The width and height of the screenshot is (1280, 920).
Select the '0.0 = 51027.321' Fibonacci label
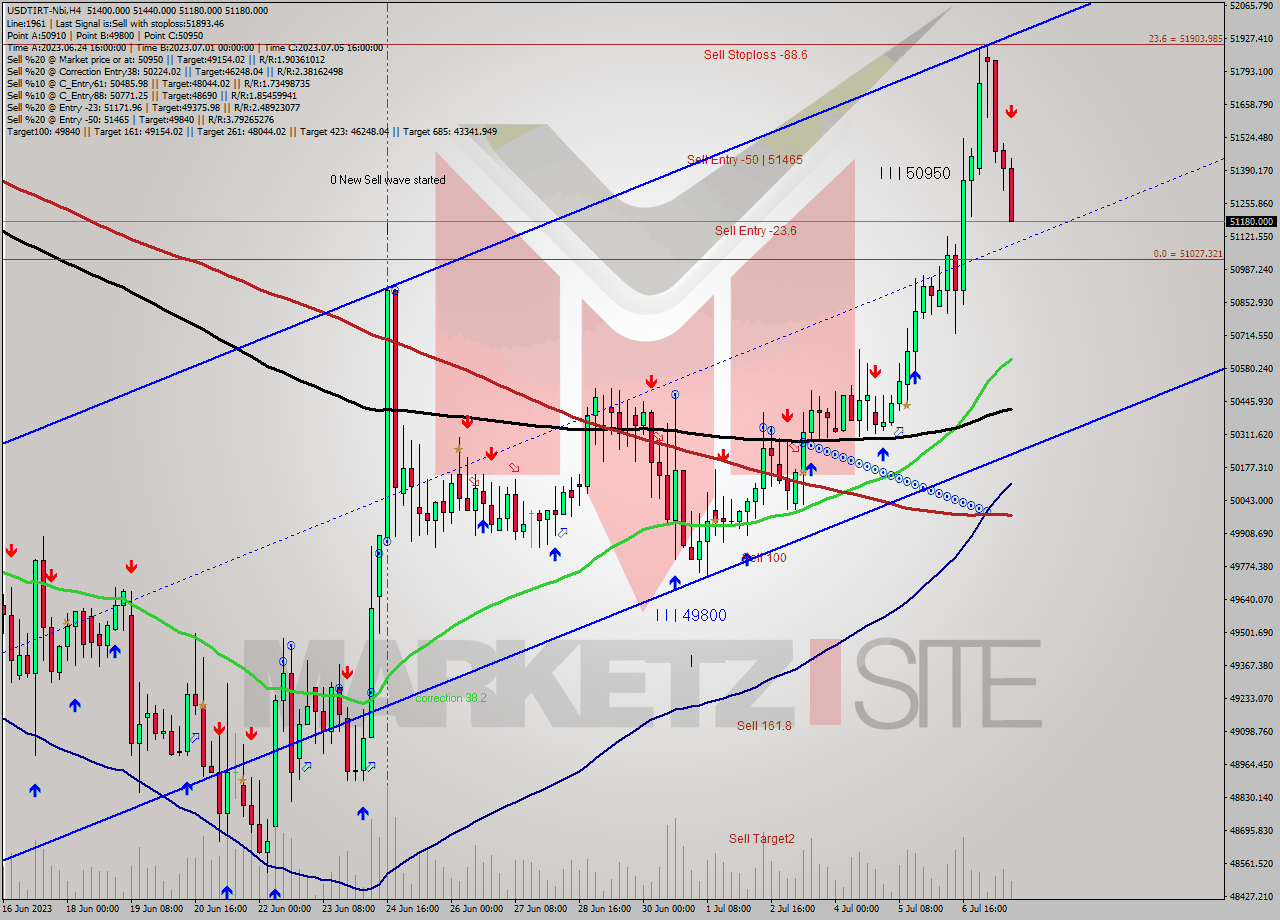1188,254
